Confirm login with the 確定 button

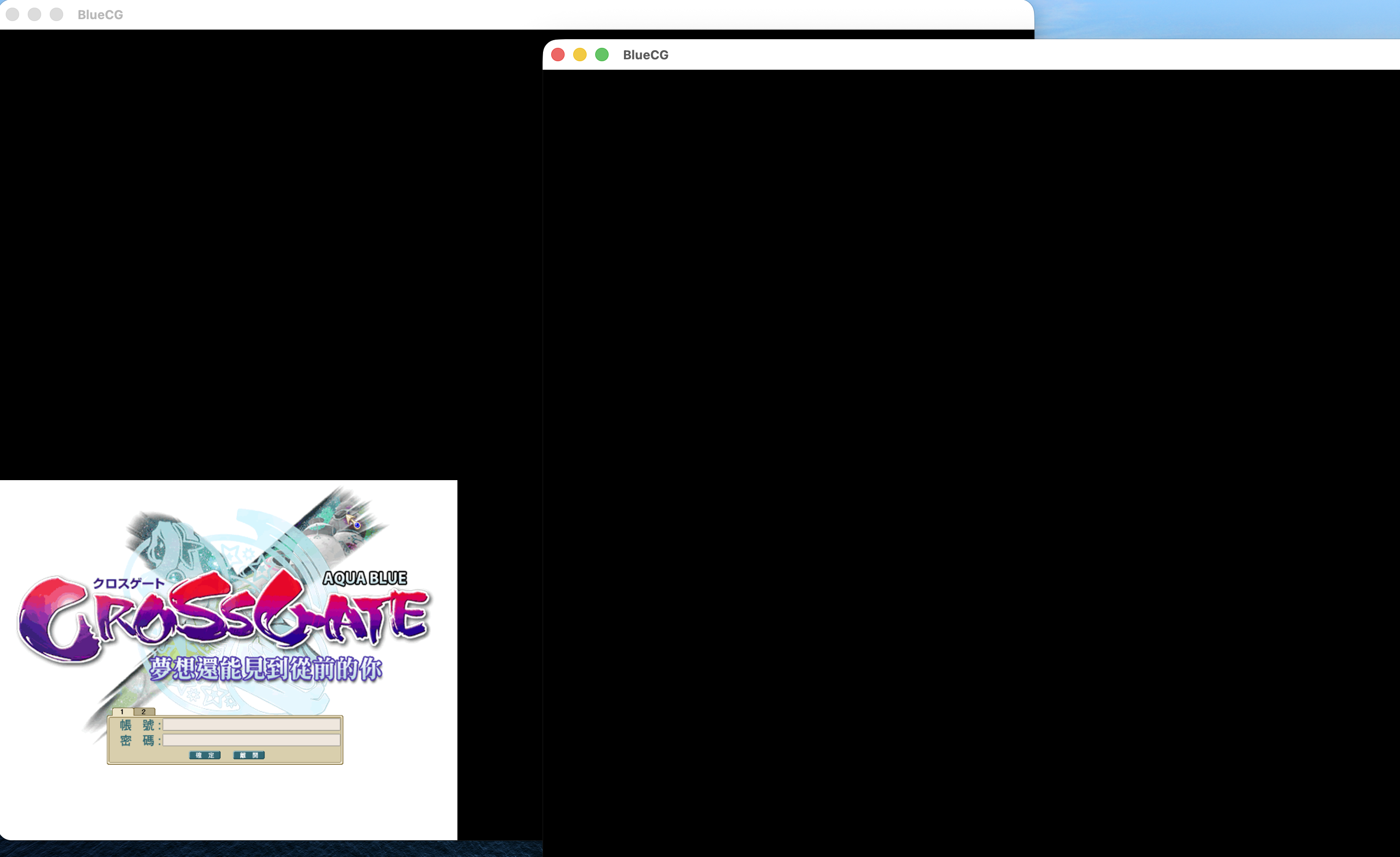(205, 755)
